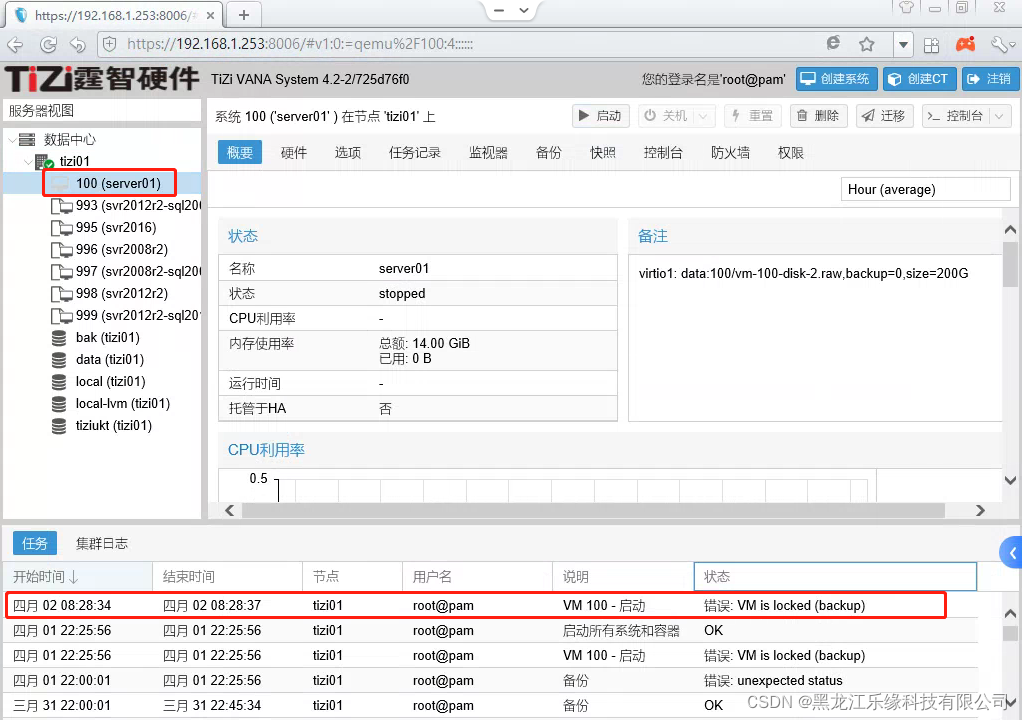Click the star bookmark icon
The width and height of the screenshot is (1022, 720).
(866, 44)
